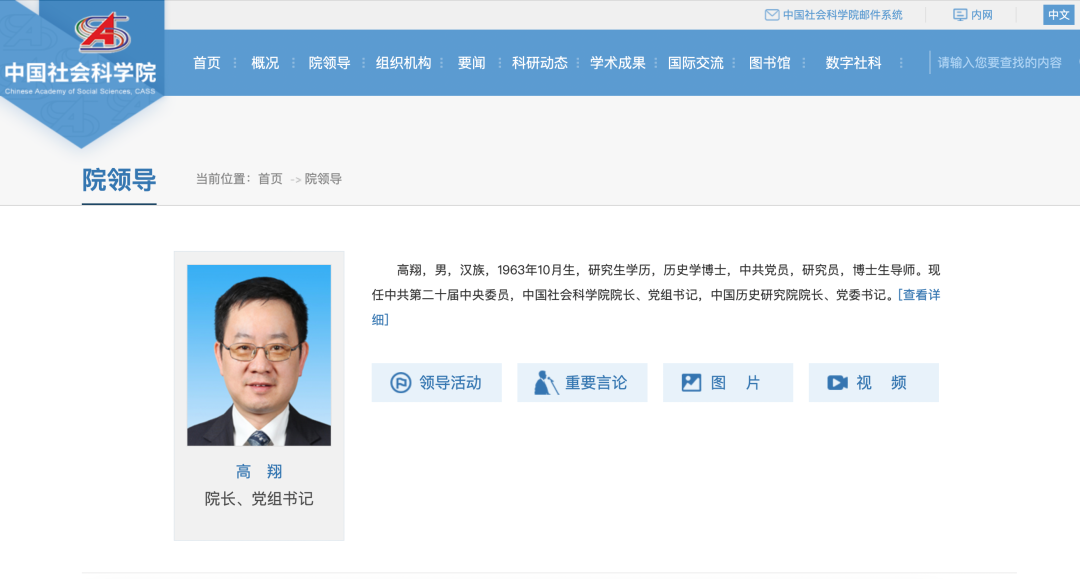The width and height of the screenshot is (1080, 579).
Task: Click the portrait photo of 高翔
Action: pyautogui.click(x=259, y=355)
